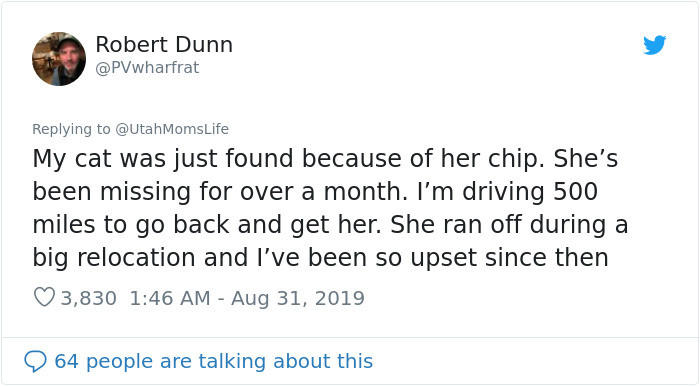Open the @UtahMomsLife mention
Screen dimensions: 700x386
coord(172,129)
